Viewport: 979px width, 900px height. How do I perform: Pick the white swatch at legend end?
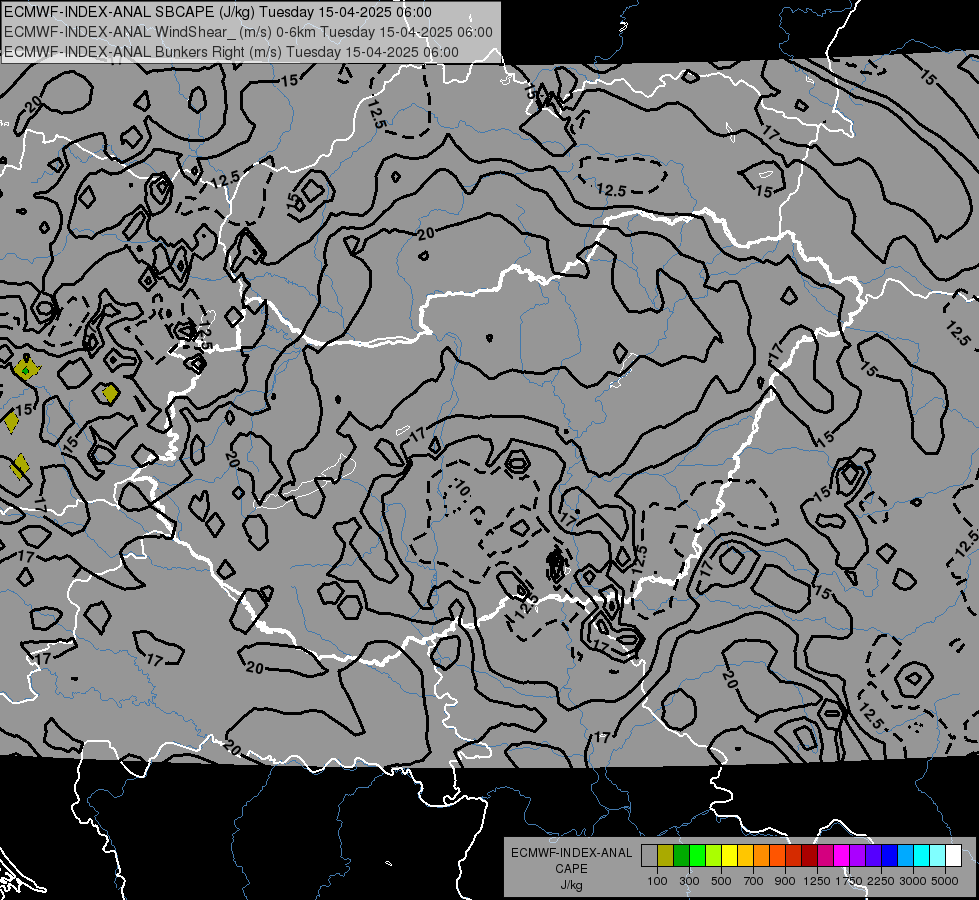954,856
